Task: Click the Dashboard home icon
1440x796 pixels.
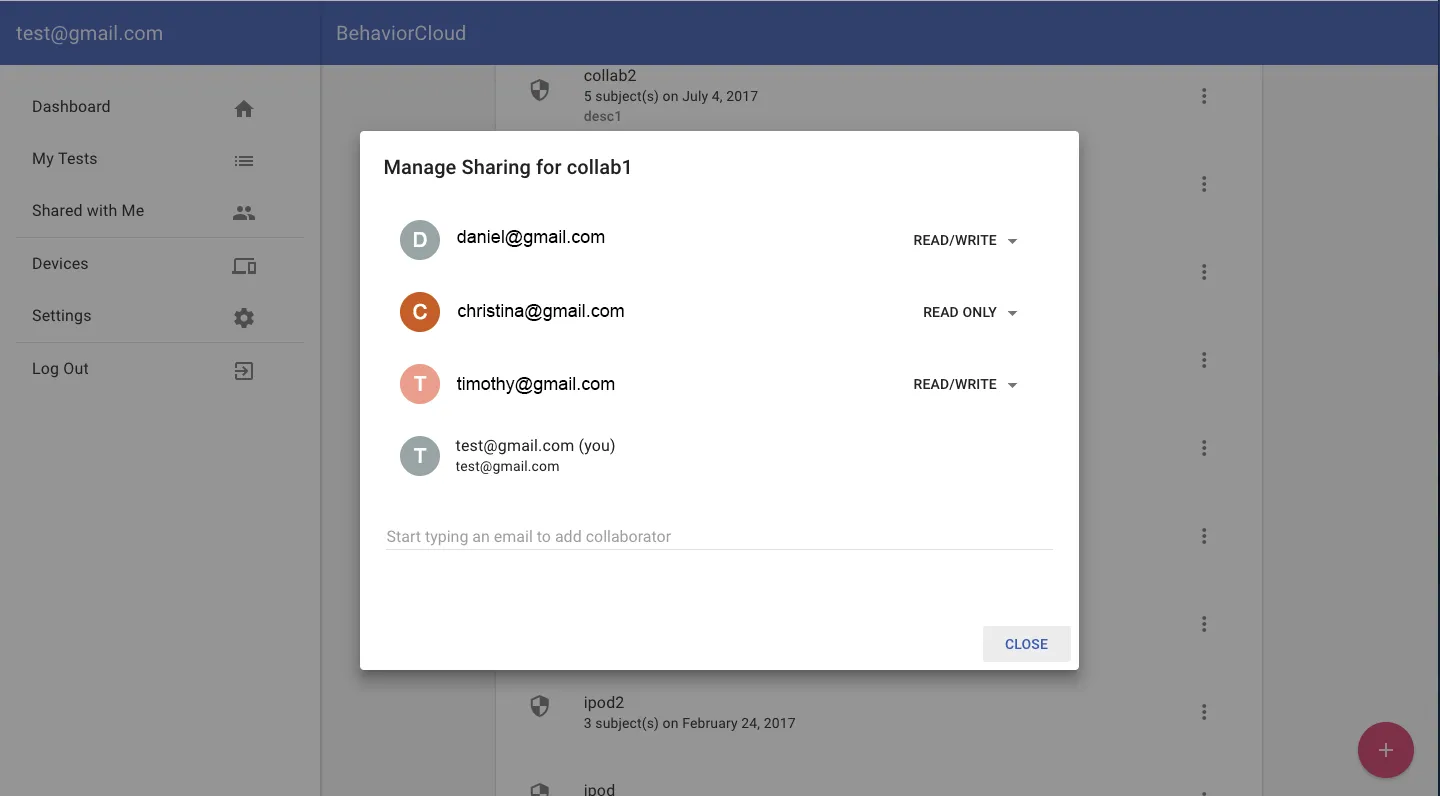Action: pyautogui.click(x=244, y=109)
